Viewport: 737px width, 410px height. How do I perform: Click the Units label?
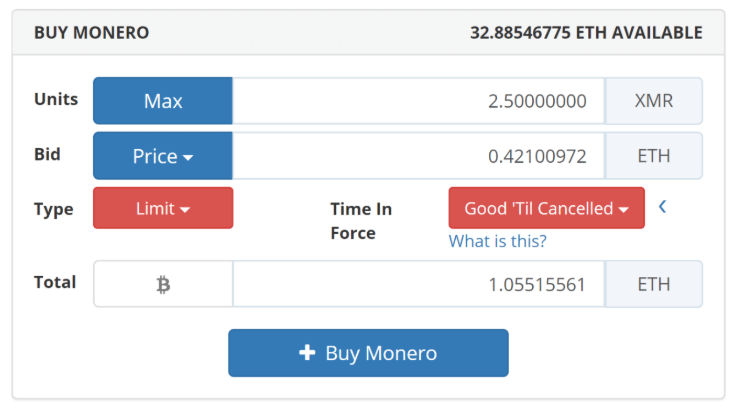pyautogui.click(x=56, y=99)
